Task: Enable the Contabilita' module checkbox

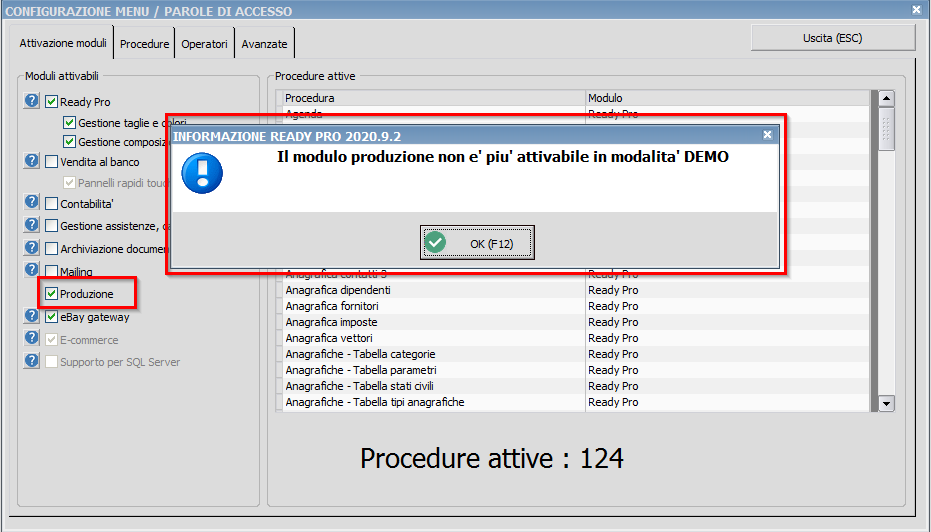Action: click(x=52, y=204)
